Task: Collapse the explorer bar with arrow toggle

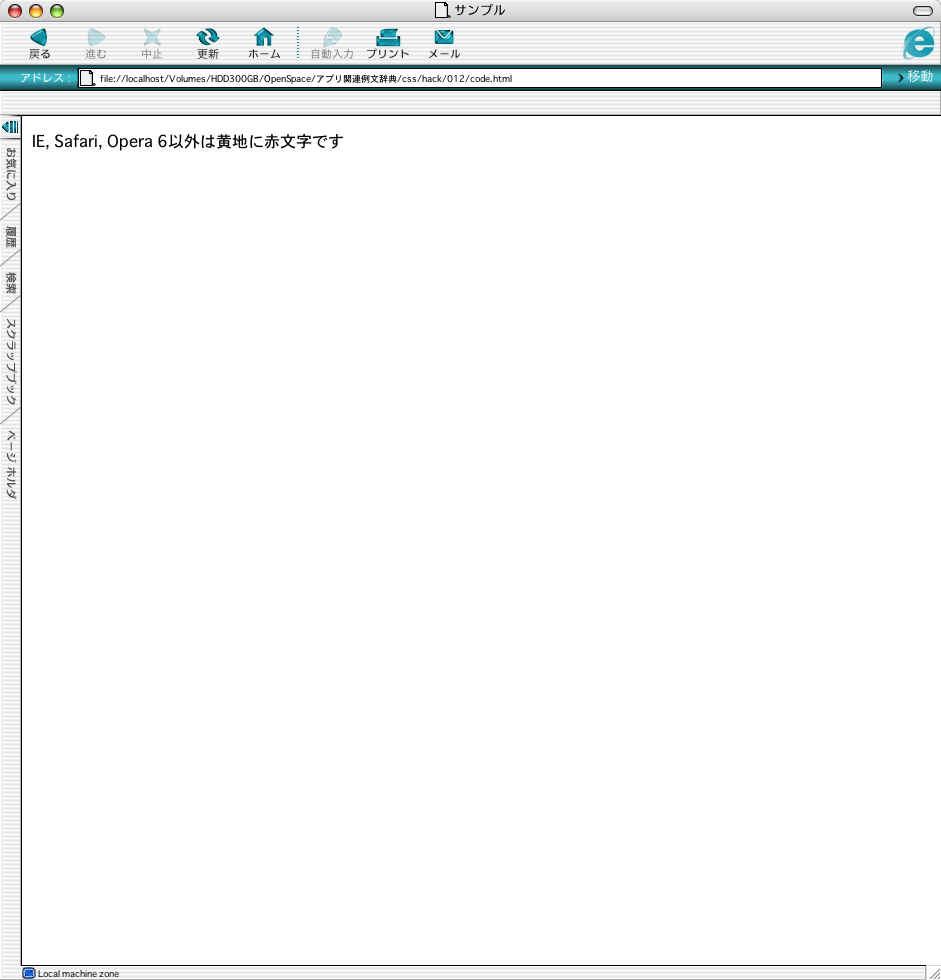Action: point(11,127)
